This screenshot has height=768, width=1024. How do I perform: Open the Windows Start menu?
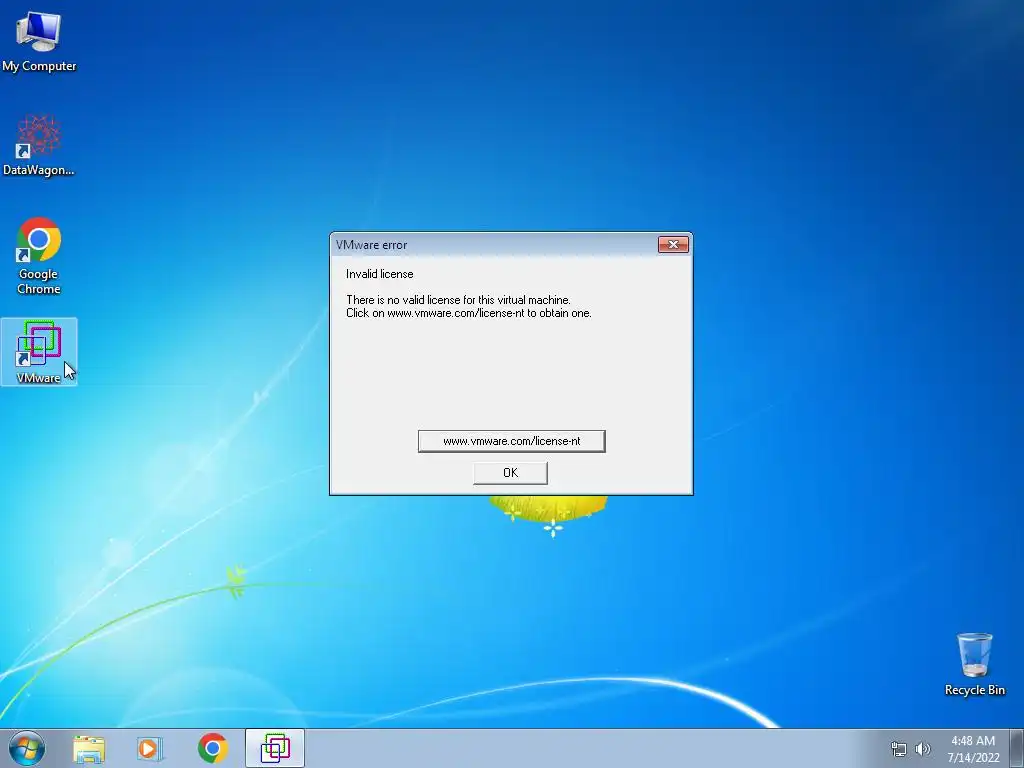click(27, 748)
